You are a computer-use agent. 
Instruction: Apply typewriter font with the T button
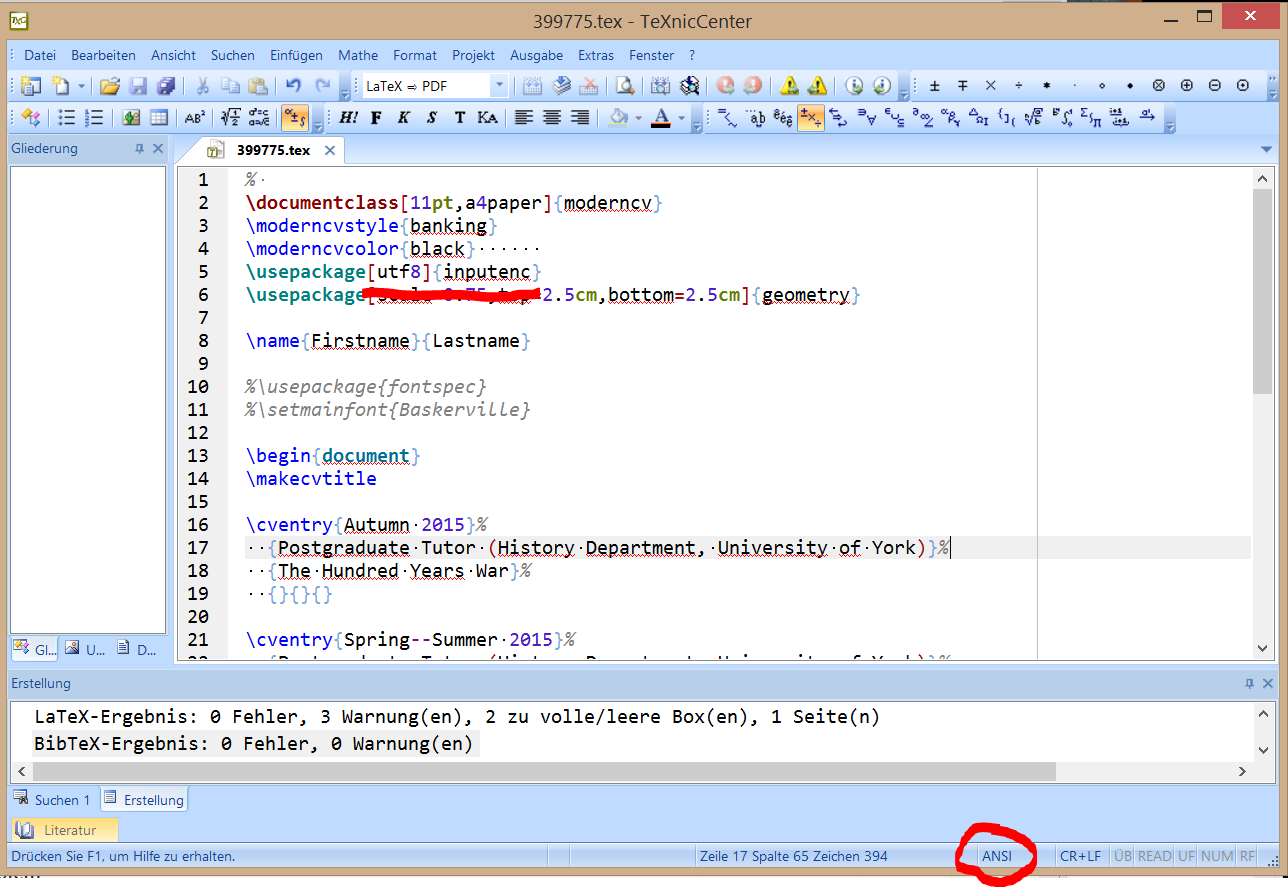(x=460, y=118)
